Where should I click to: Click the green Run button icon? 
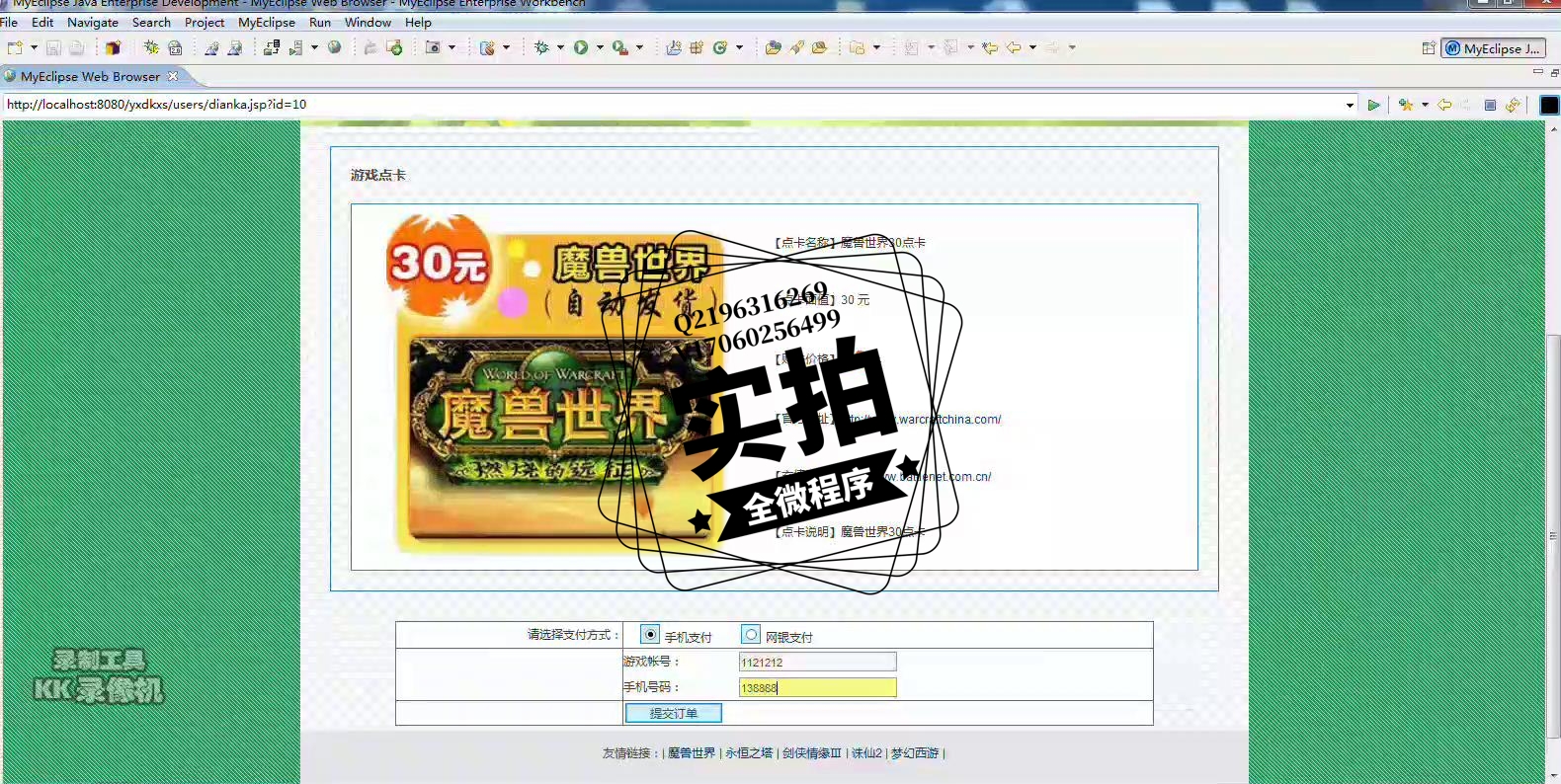[x=581, y=47]
